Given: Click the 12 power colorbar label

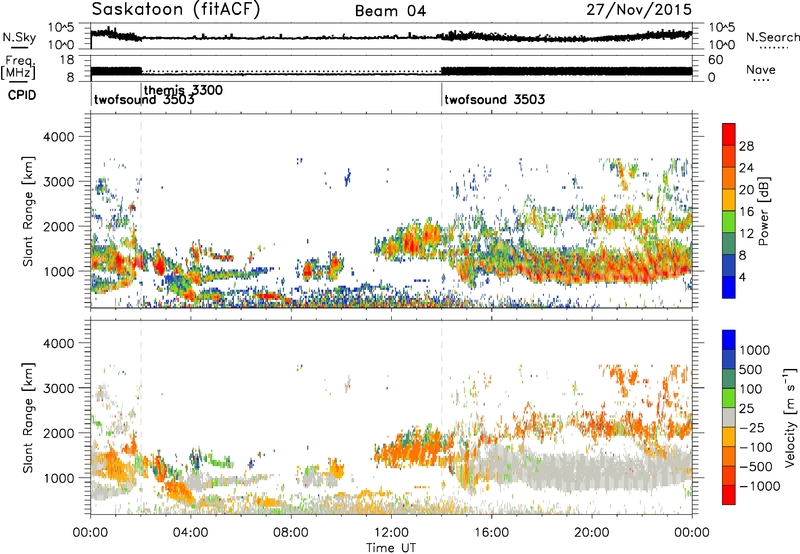Looking at the screenshot, I should pos(746,234).
